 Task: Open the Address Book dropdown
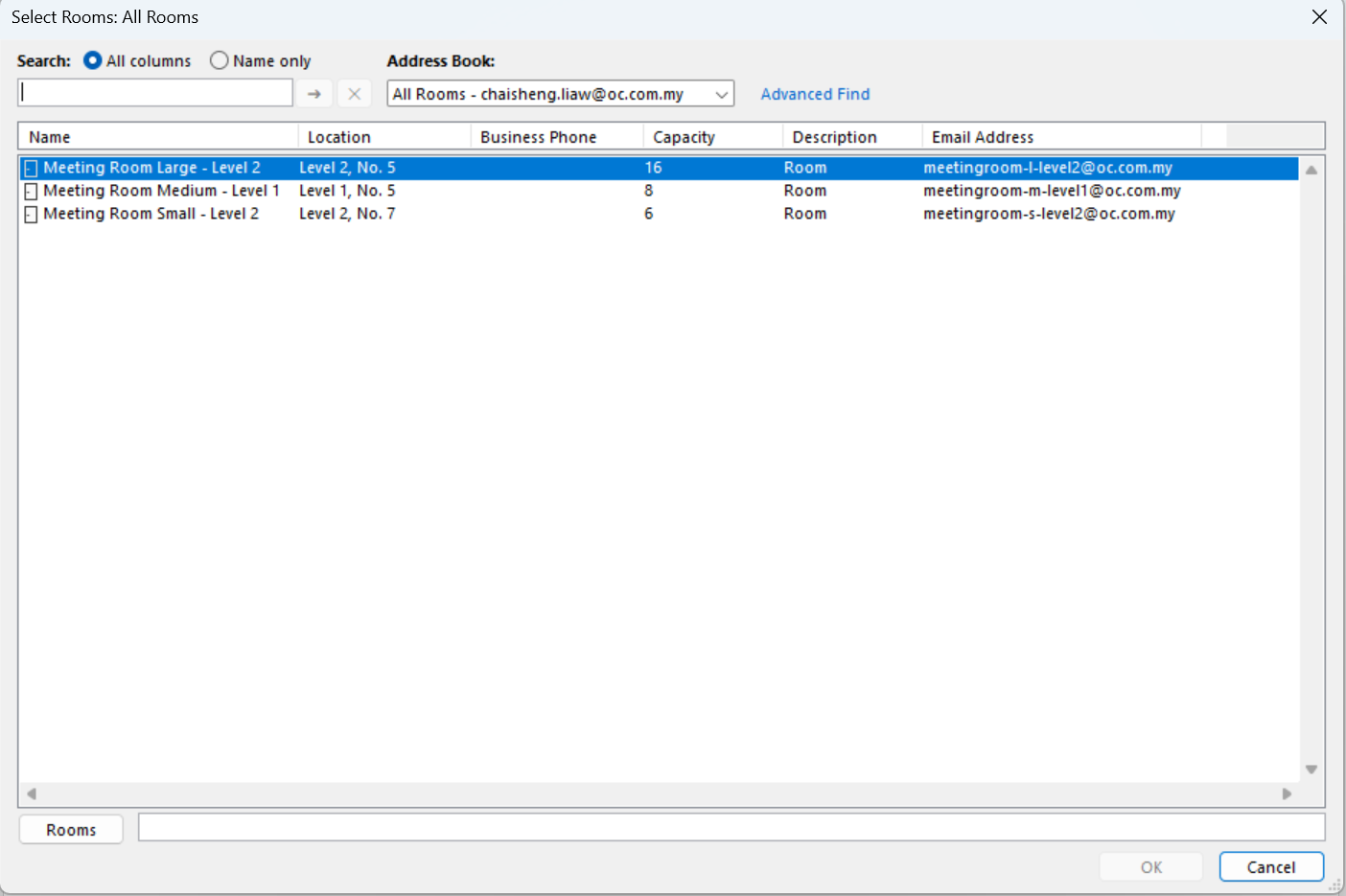721,94
